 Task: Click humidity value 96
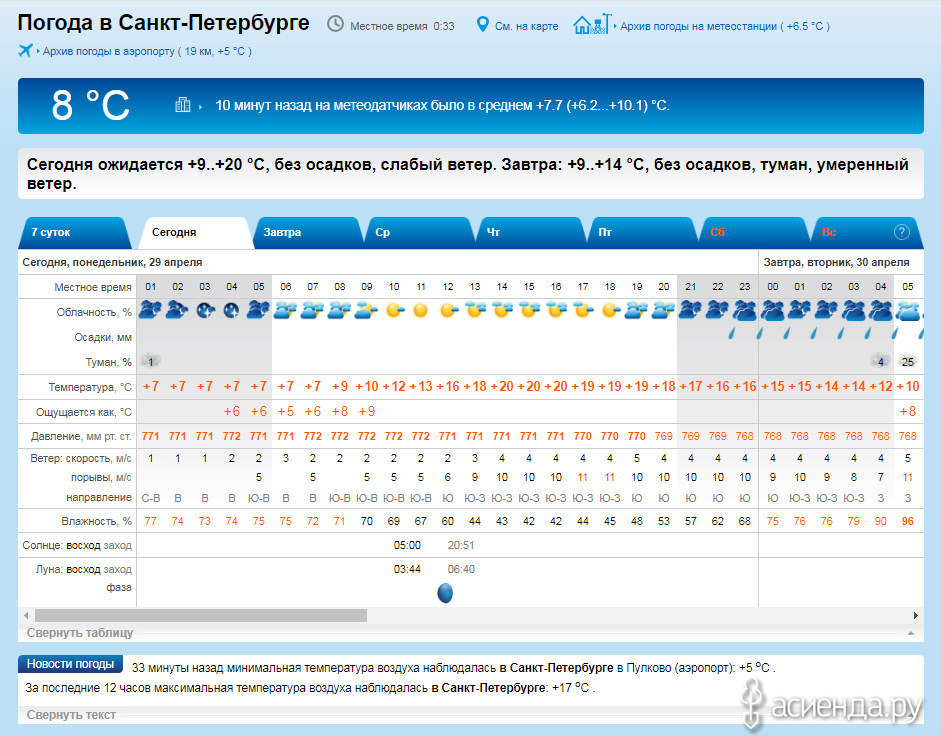point(907,521)
